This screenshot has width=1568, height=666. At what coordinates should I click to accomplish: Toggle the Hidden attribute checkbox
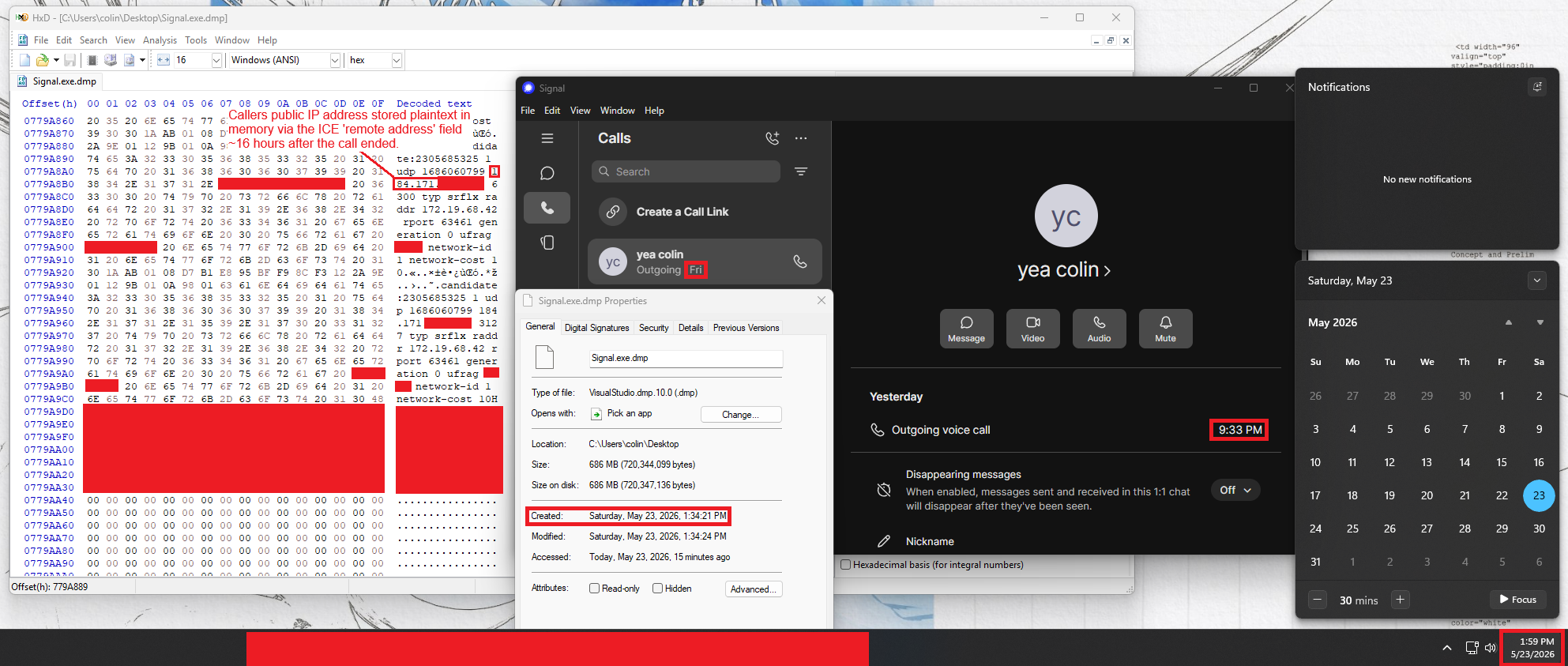click(x=657, y=589)
